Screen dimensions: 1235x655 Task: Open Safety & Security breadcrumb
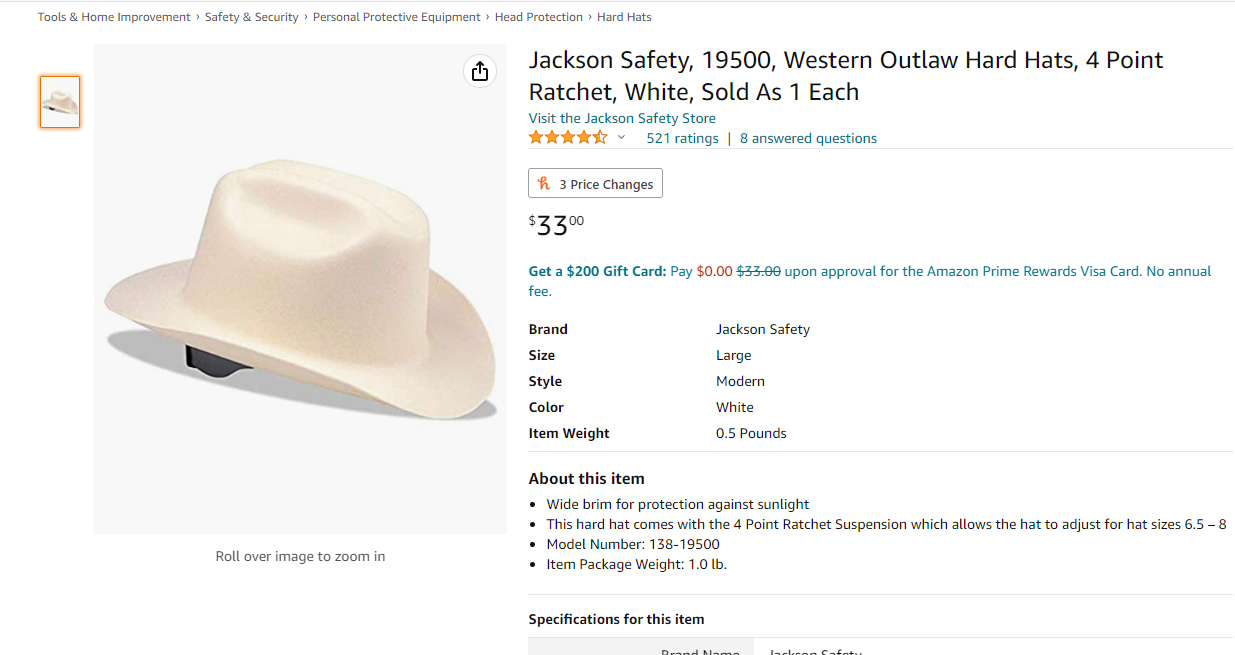coord(252,17)
